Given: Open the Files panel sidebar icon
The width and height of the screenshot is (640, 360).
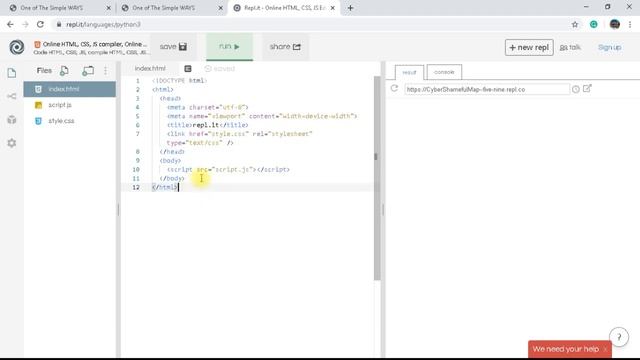Looking at the screenshot, I should click(x=12, y=73).
